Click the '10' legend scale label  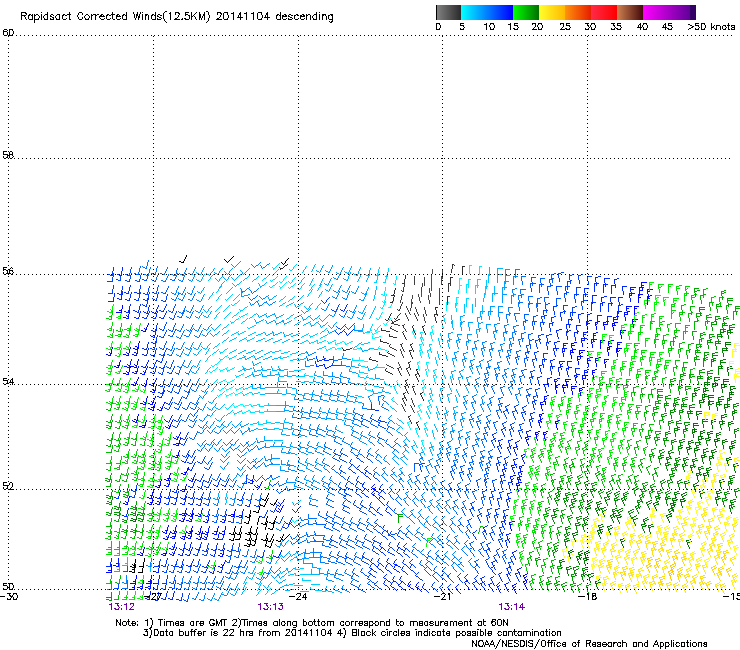(489, 27)
